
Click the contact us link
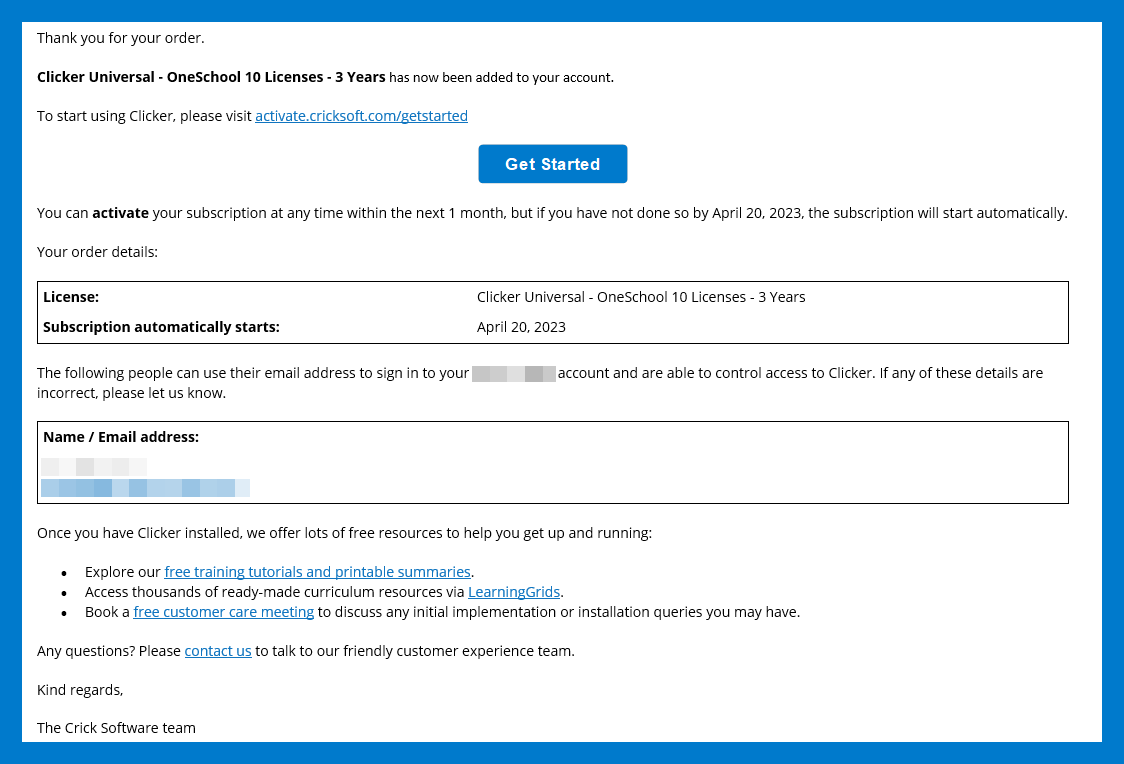(x=218, y=651)
